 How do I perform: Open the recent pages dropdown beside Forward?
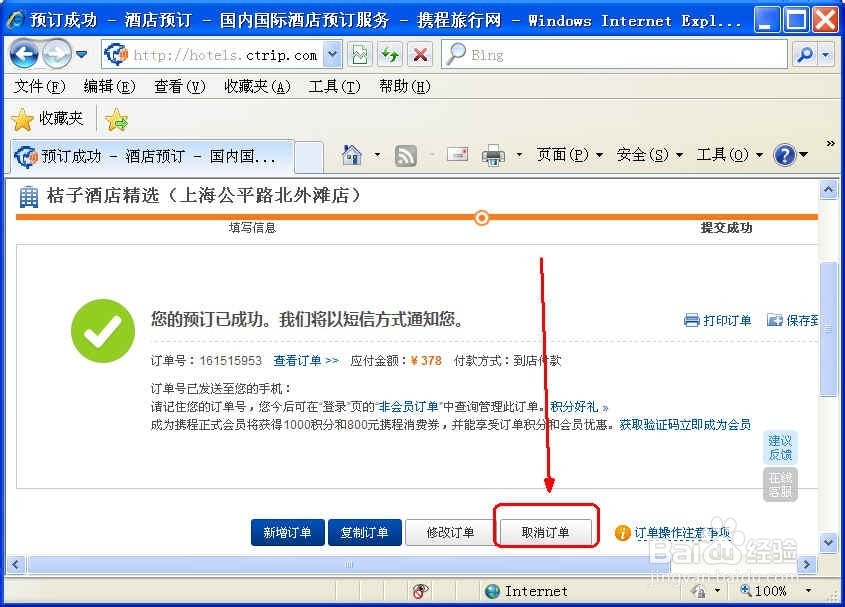click(81, 54)
